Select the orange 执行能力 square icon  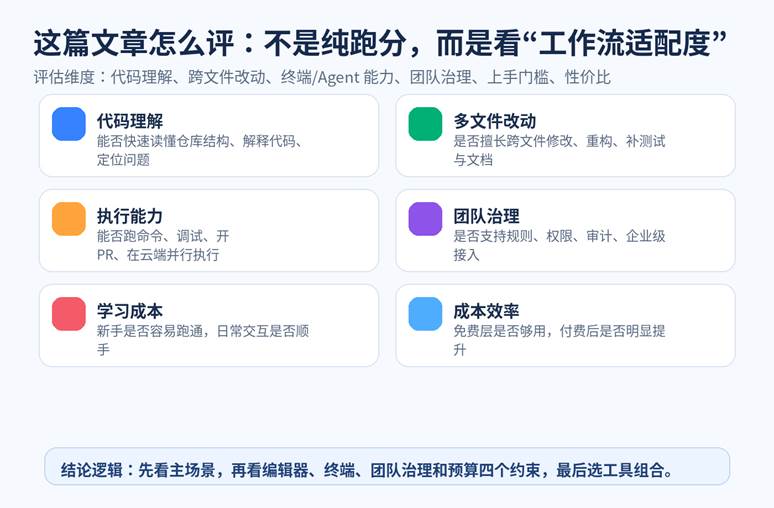[x=69, y=219]
